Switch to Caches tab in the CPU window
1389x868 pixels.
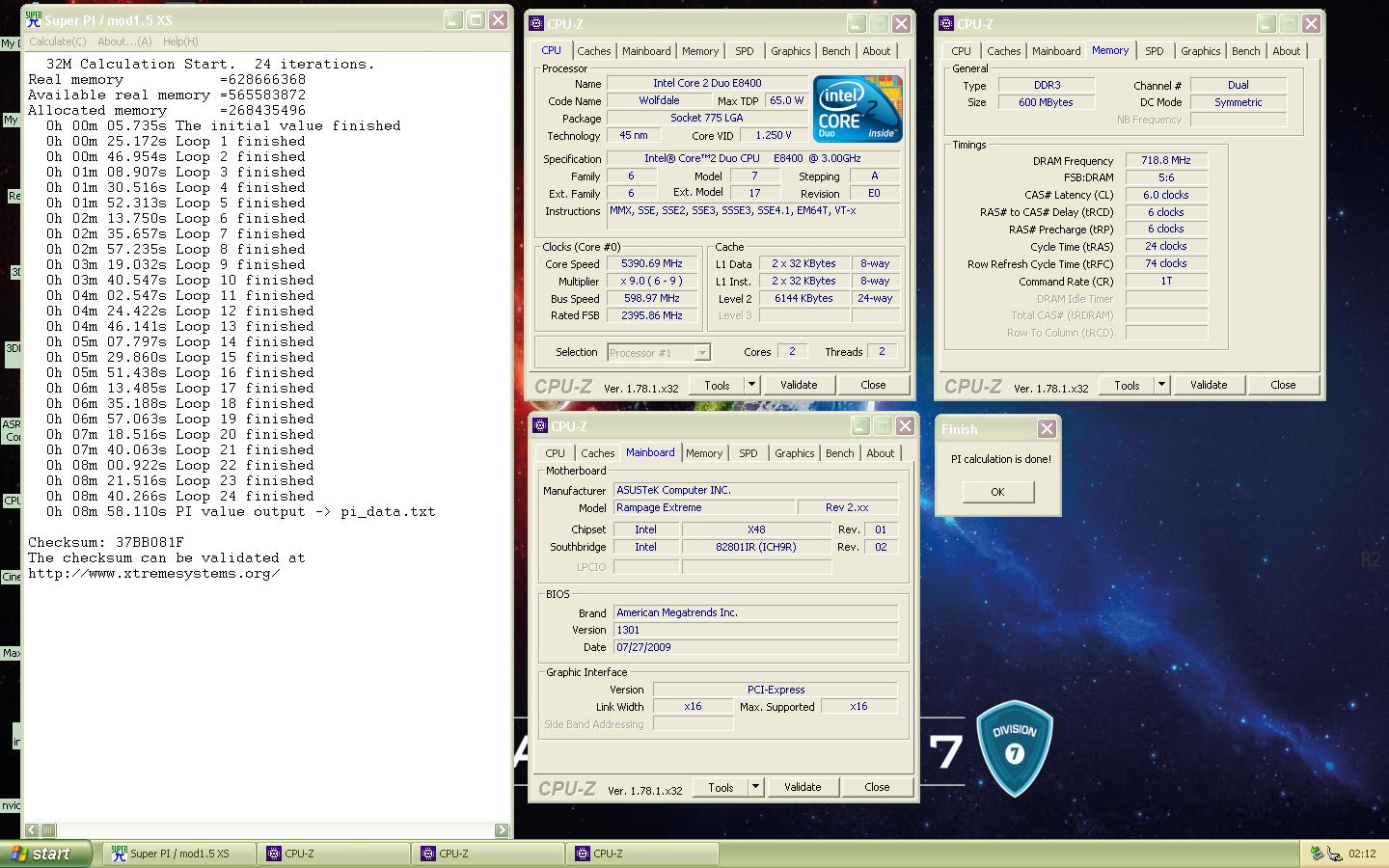pos(594,51)
